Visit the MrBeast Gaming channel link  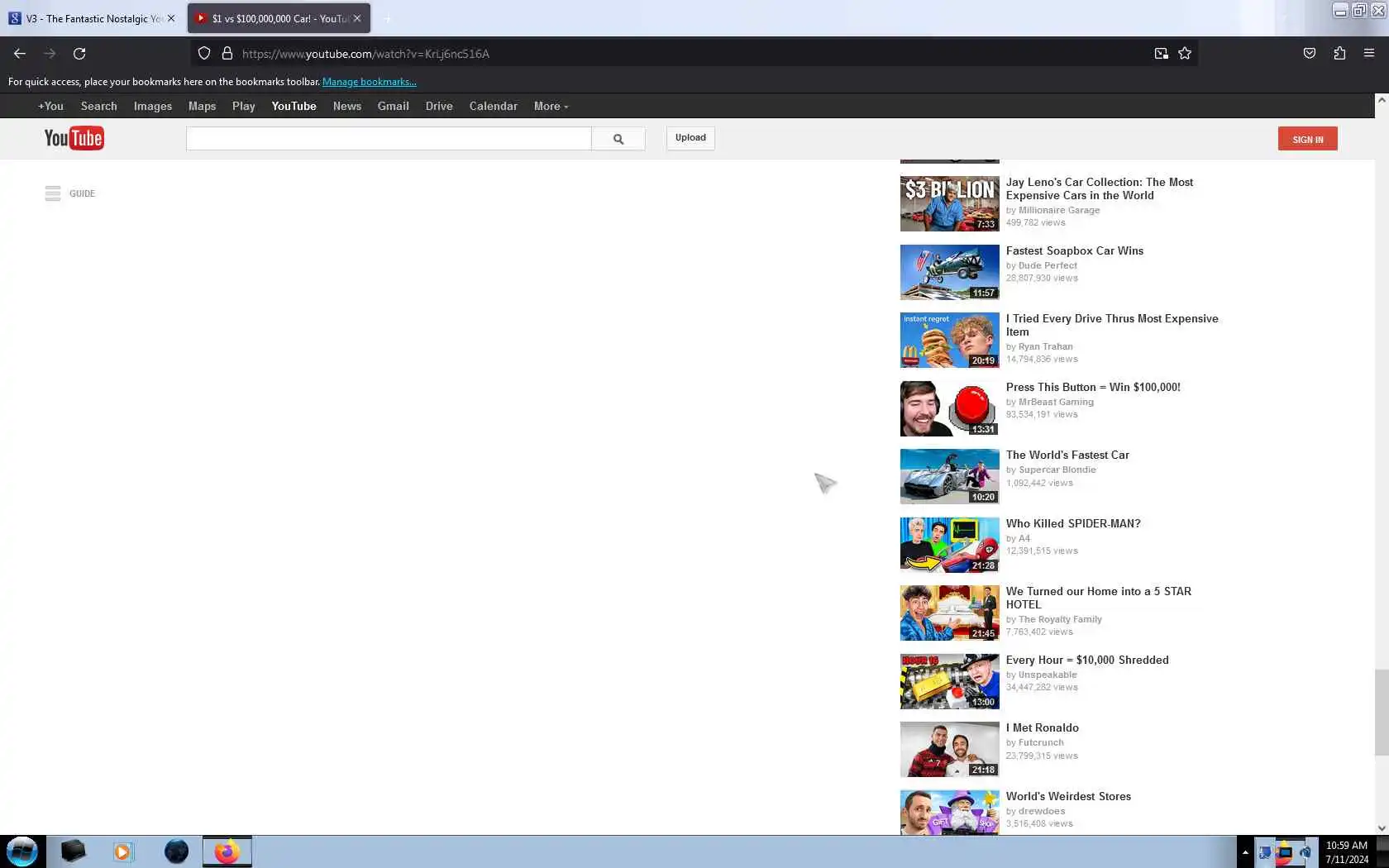(x=1056, y=402)
